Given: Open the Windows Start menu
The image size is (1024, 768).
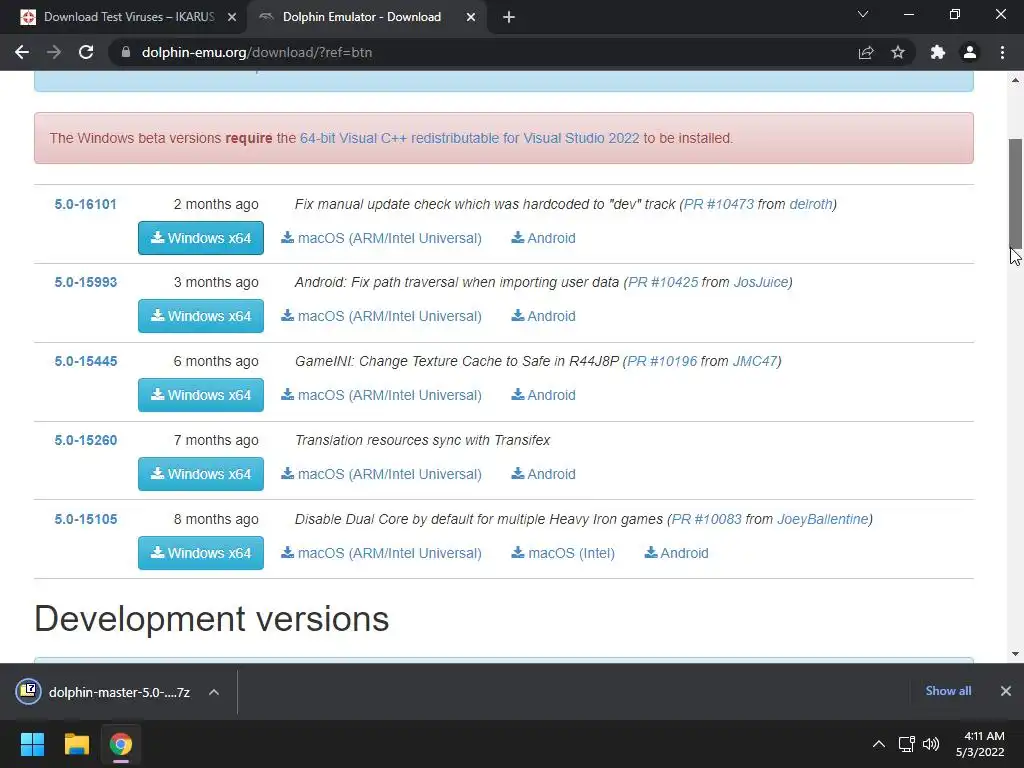Looking at the screenshot, I should pos(32,744).
